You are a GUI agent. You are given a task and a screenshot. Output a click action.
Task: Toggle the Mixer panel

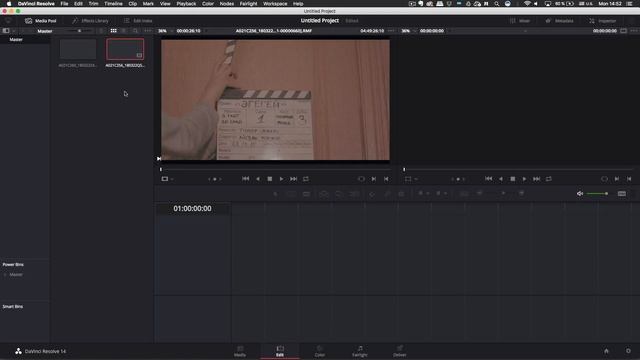tap(520, 21)
